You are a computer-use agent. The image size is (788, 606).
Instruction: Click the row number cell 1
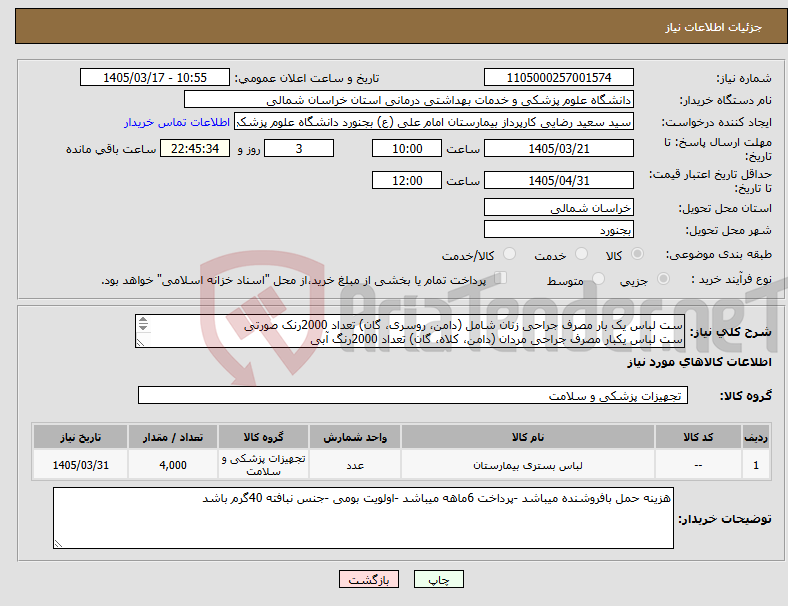(x=755, y=465)
